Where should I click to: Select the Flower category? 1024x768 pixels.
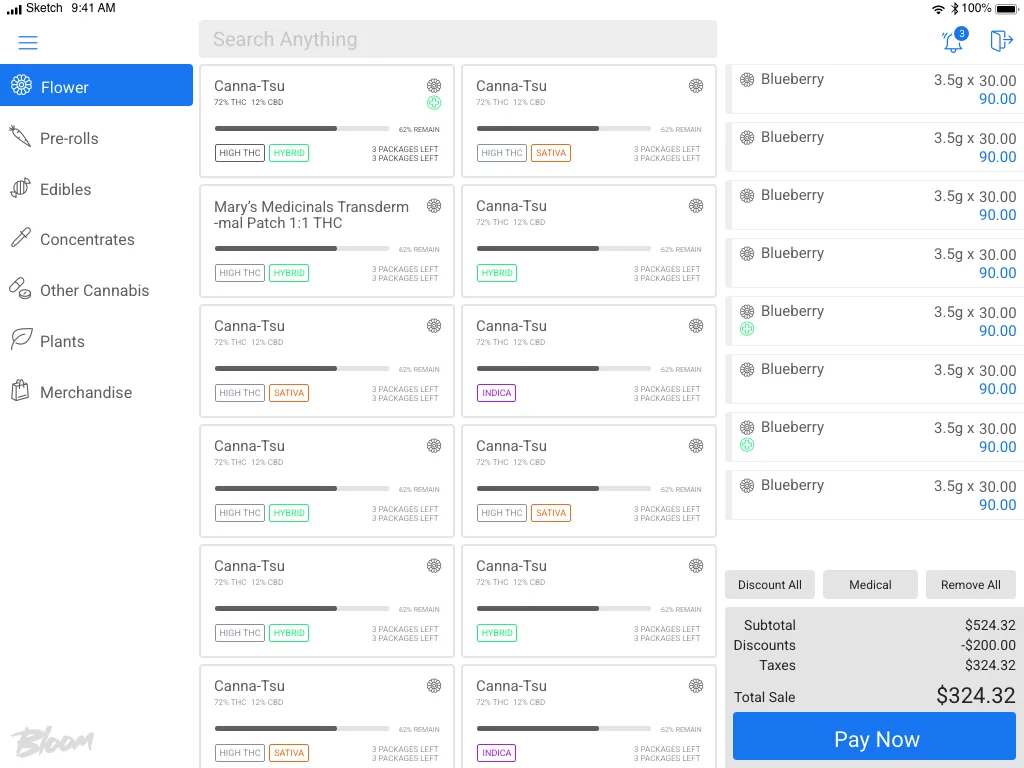click(x=97, y=85)
